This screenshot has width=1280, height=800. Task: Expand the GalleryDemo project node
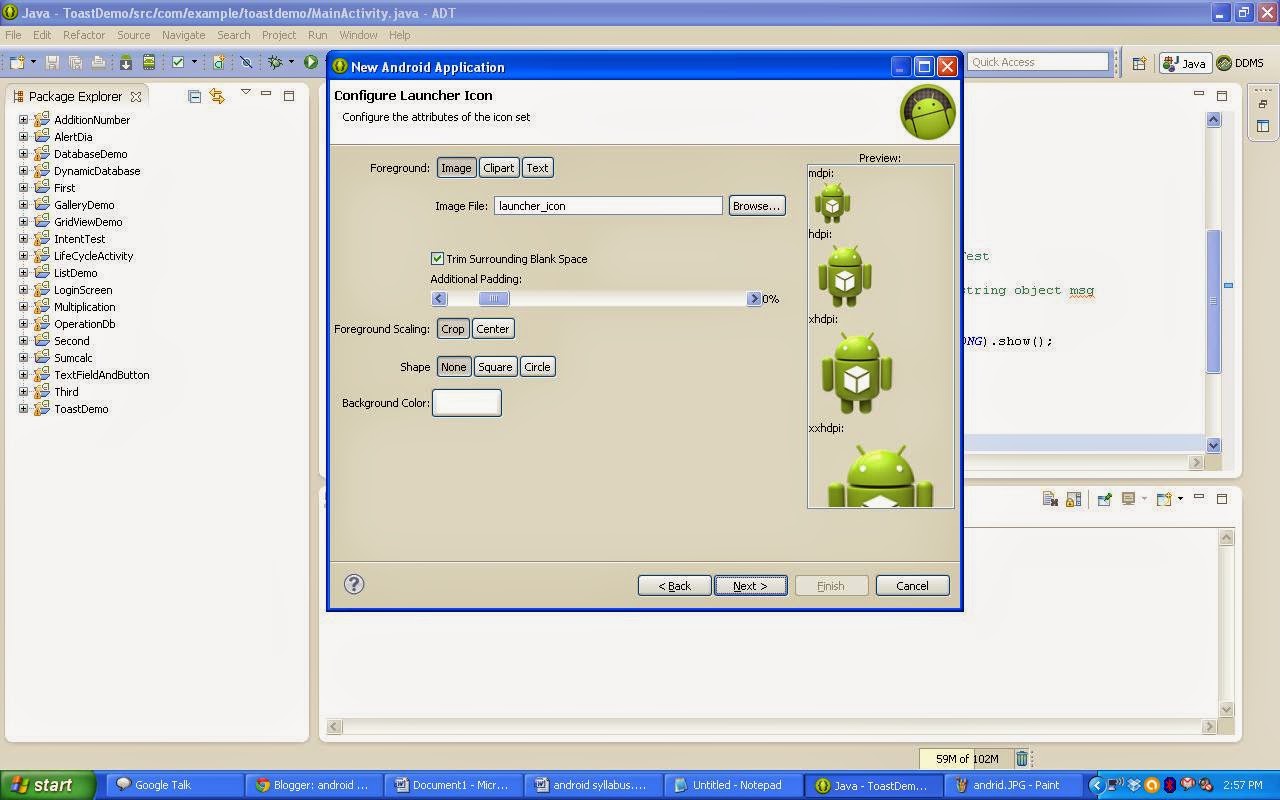point(24,205)
